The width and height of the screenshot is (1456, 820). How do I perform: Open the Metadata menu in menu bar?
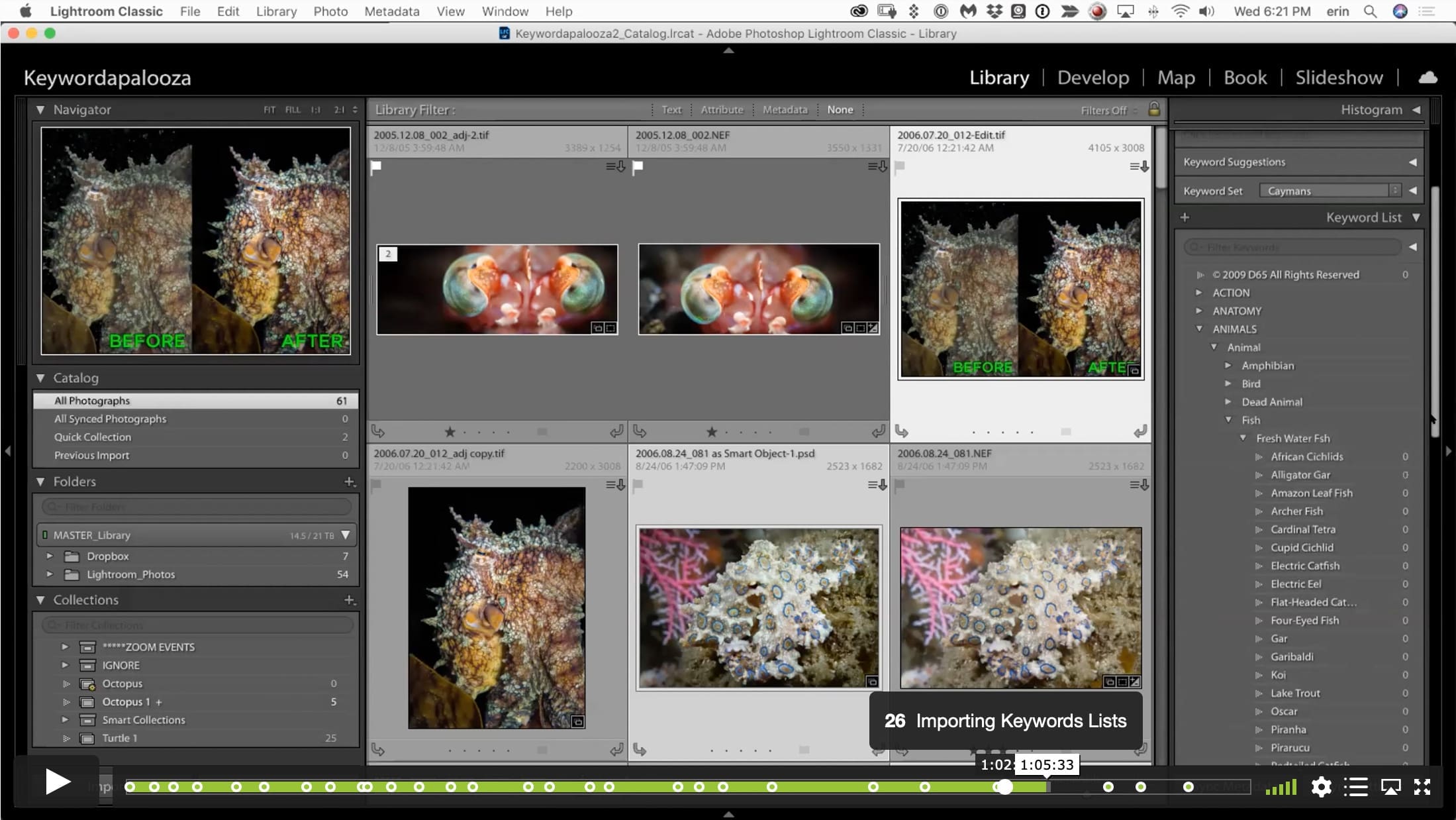pos(391,11)
